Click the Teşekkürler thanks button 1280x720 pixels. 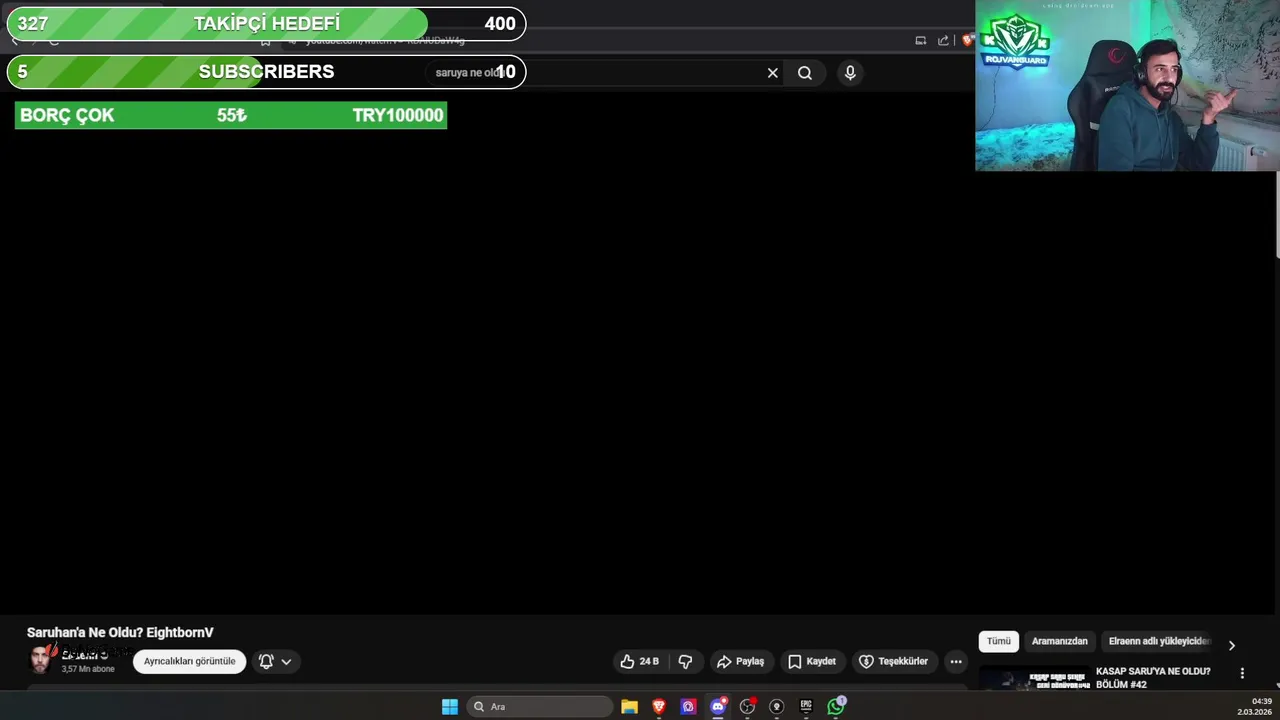pyautogui.click(x=894, y=661)
